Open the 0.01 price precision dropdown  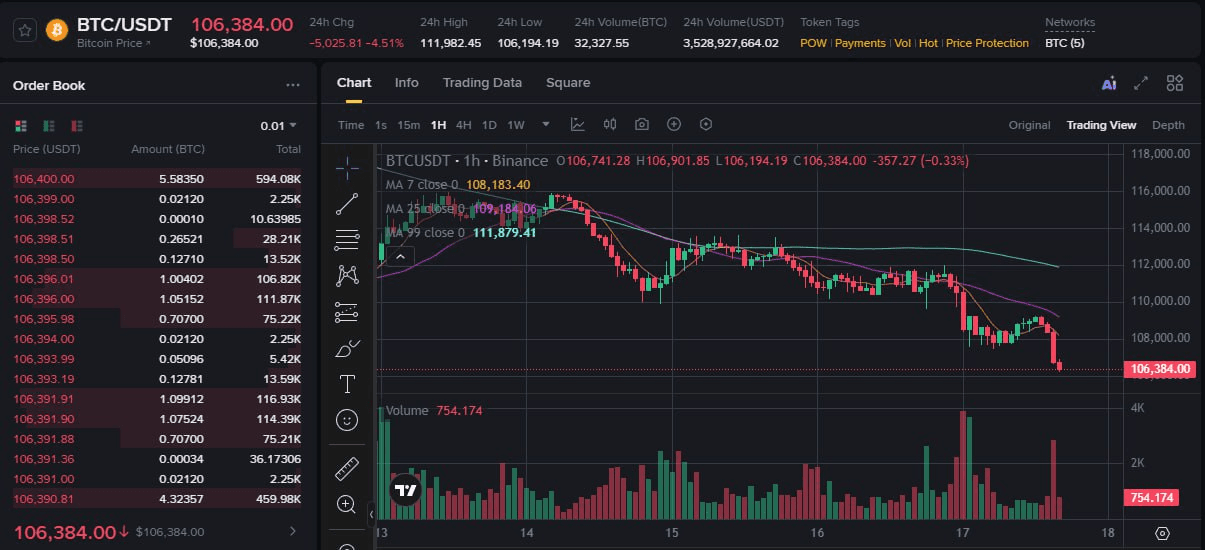(x=278, y=126)
